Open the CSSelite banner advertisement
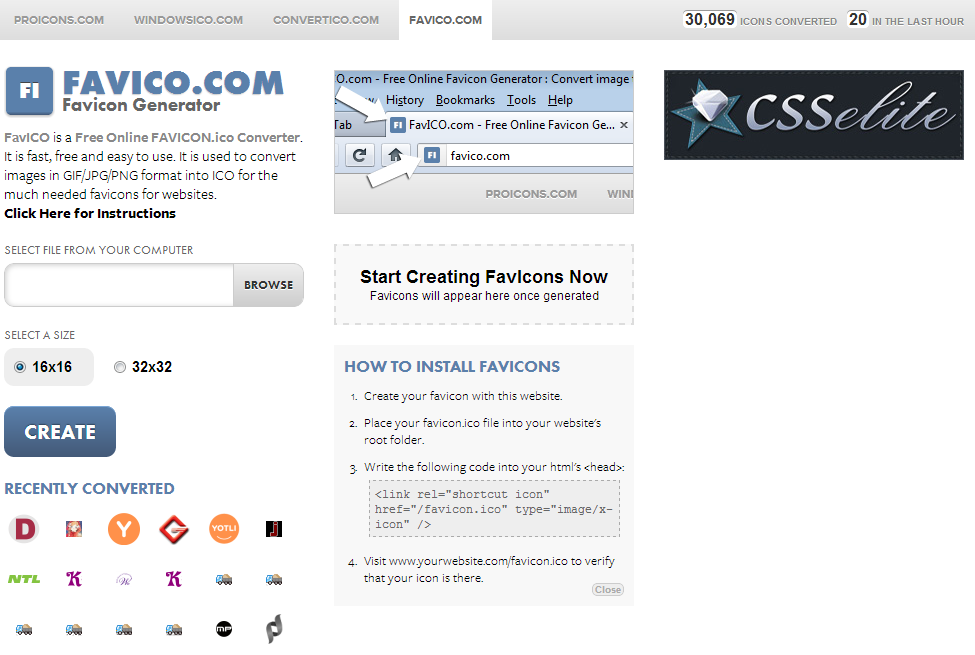975x655 pixels. (x=814, y=115)
